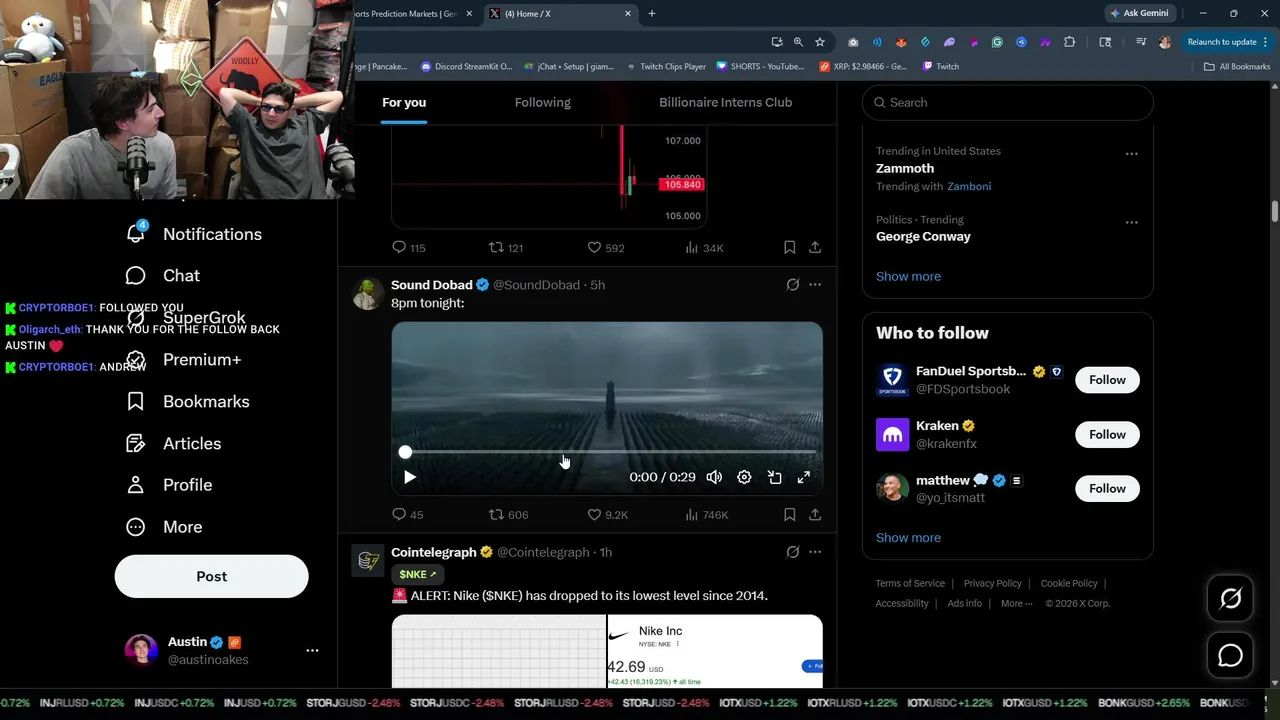Image resolution: width=1280 pixels, height=720 pixels.
Task: Seek the video progress bar
Action: pos(607,452)
